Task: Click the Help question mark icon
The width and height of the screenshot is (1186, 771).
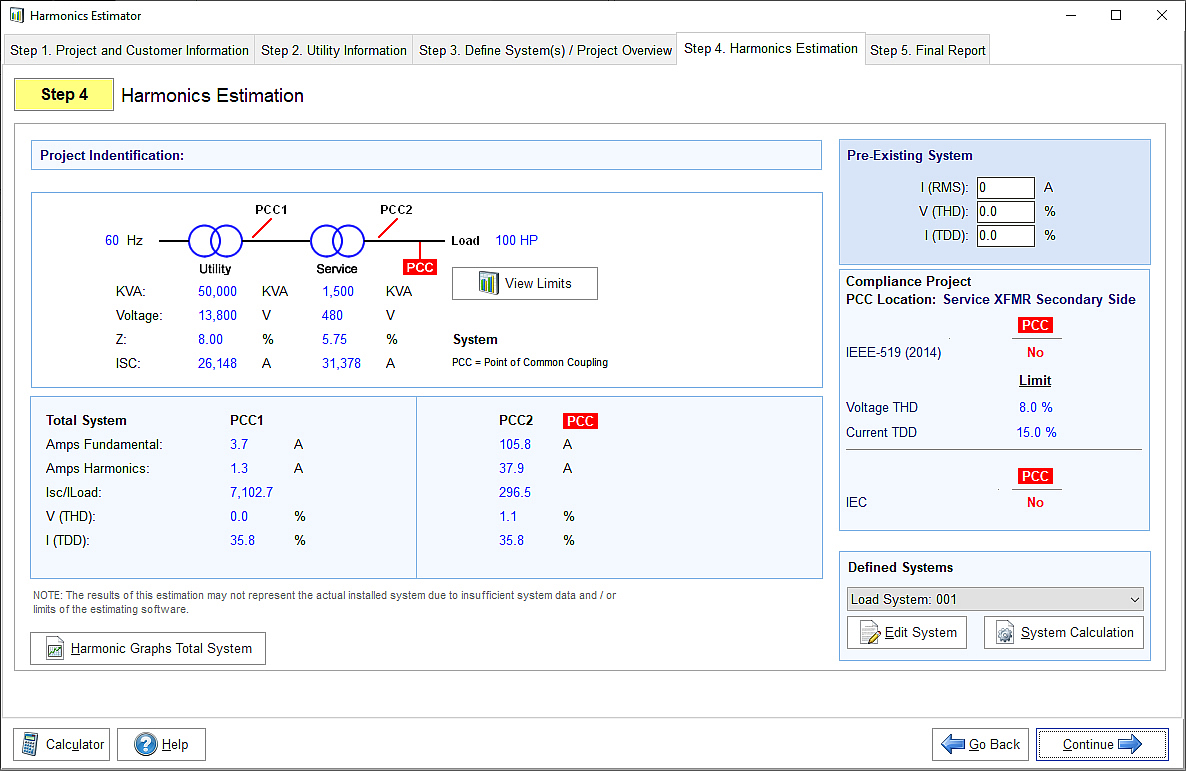Action: pyautogui.click(x=145, y=744)
